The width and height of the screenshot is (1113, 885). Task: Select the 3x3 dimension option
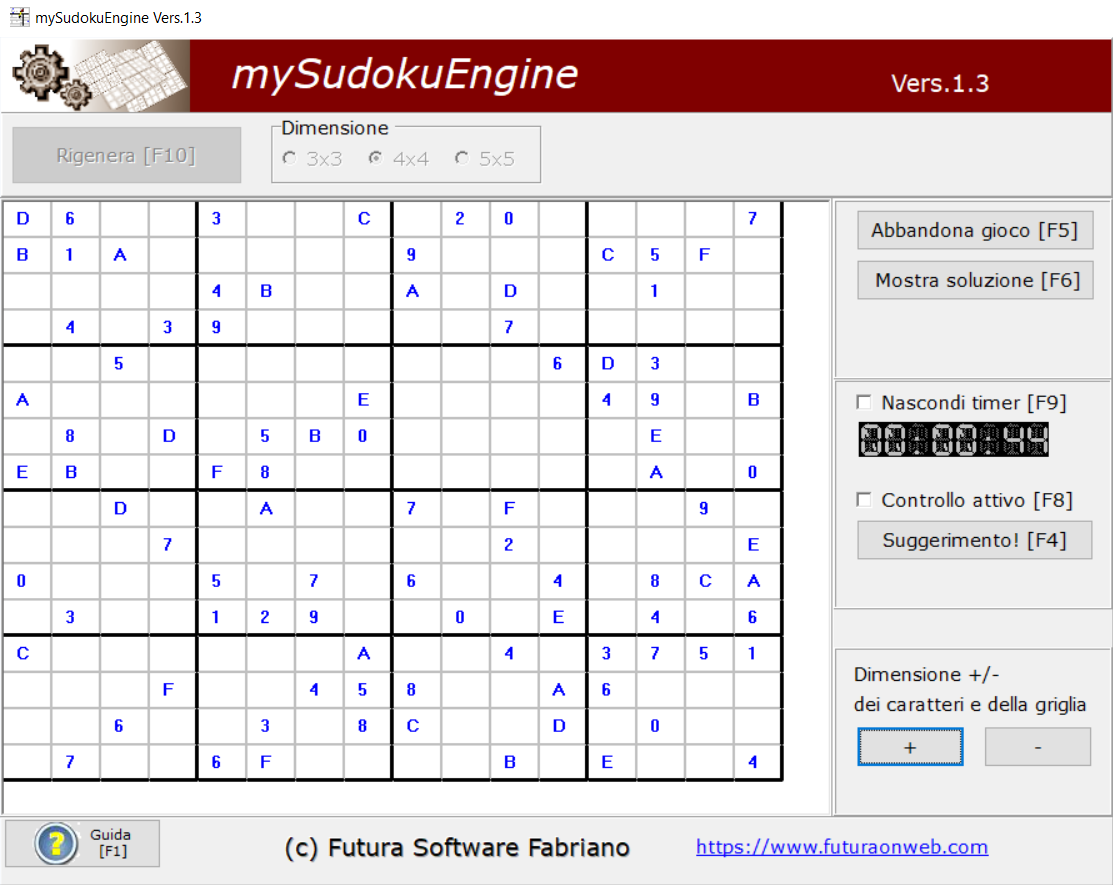click(x=289, y=157)
